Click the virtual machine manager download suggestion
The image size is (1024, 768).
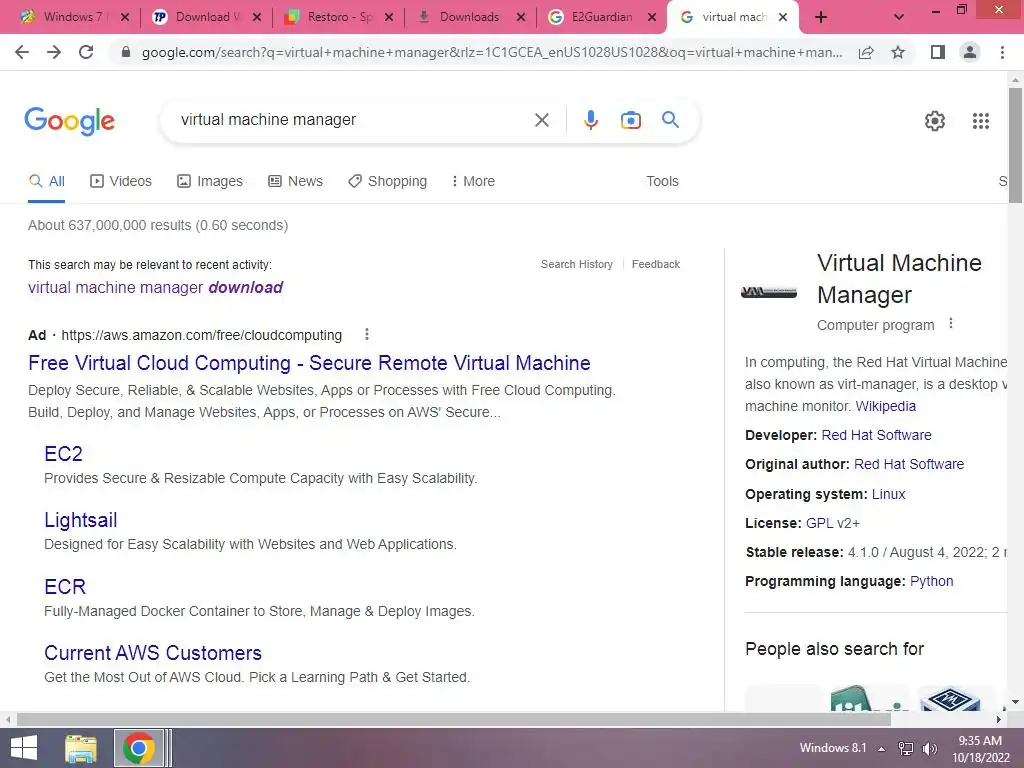(x=155, y=287)
